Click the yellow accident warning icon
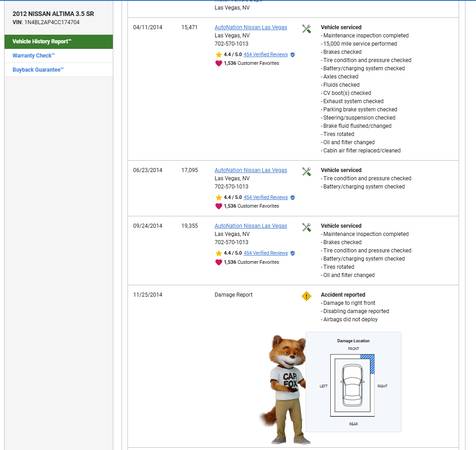This screenshot has height=450, width=476. pyautogui.click(x=306, y=296)
